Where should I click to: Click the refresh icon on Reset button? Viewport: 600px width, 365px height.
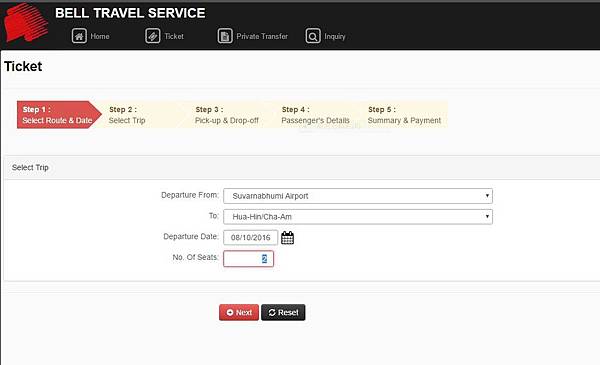pos(272,313)
